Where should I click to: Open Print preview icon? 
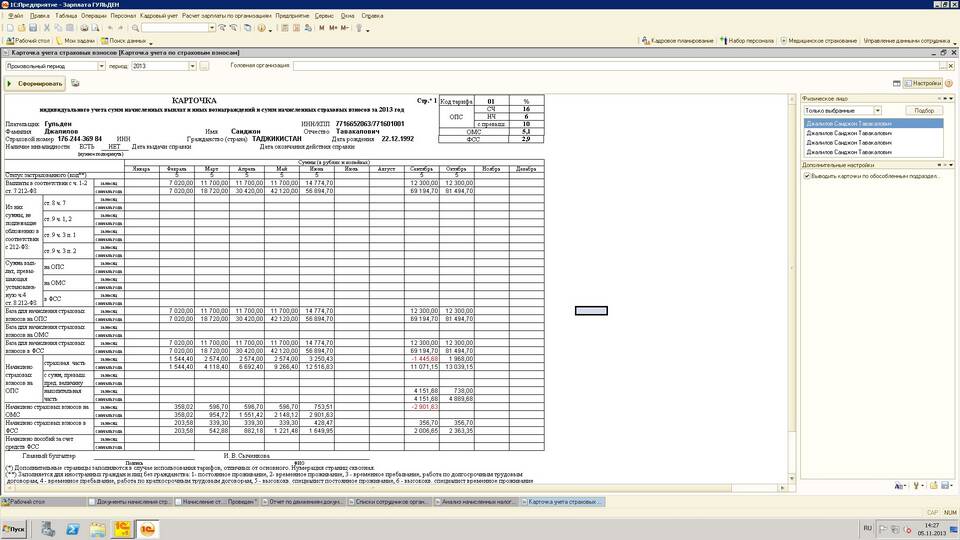95,28
